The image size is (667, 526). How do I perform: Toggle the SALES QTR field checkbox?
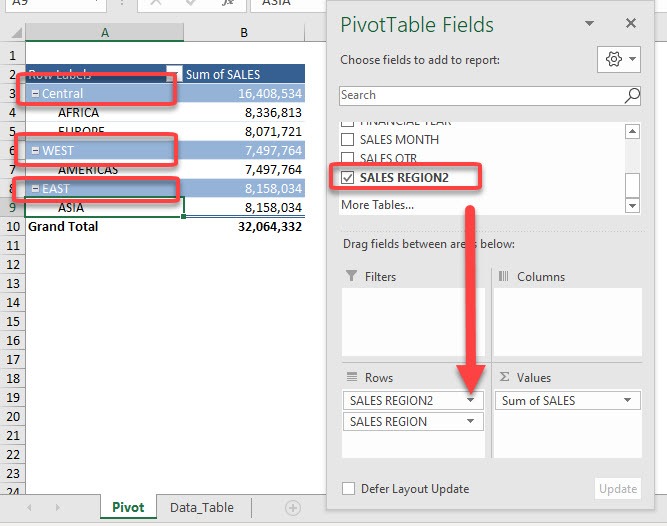[x=348, y=158]
